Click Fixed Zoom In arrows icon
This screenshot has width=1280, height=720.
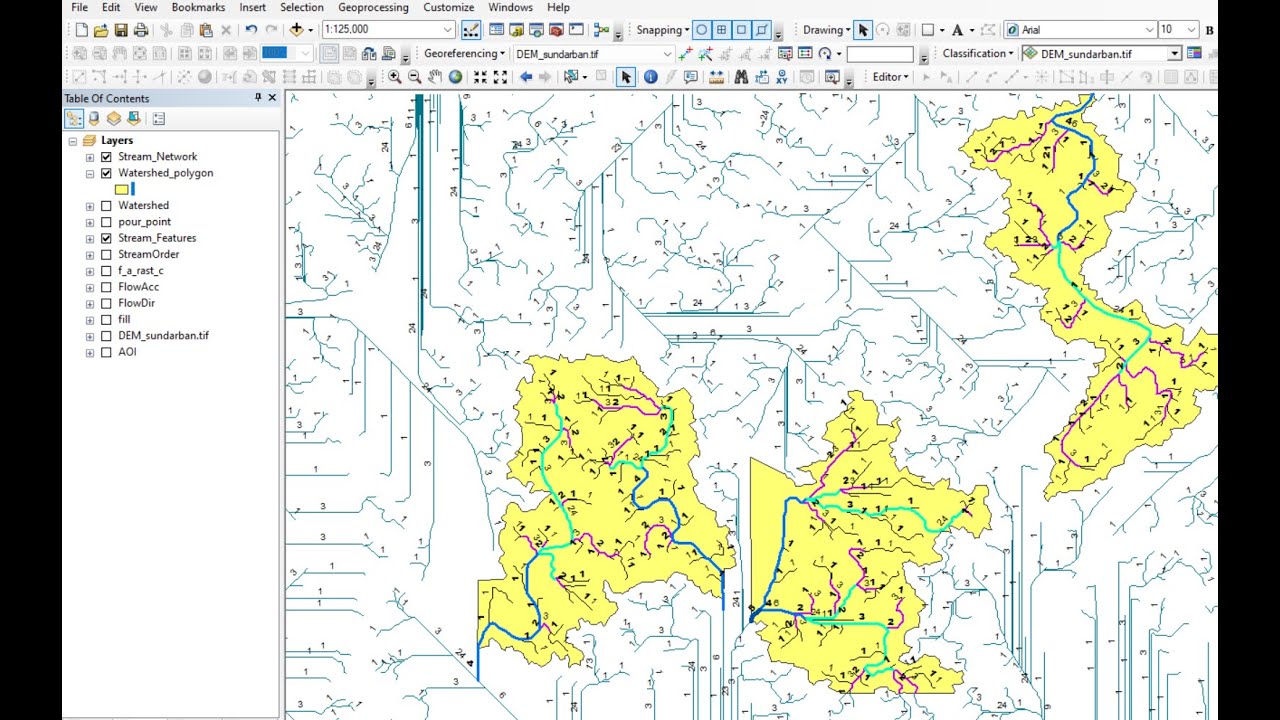click(x=480, y=77)
